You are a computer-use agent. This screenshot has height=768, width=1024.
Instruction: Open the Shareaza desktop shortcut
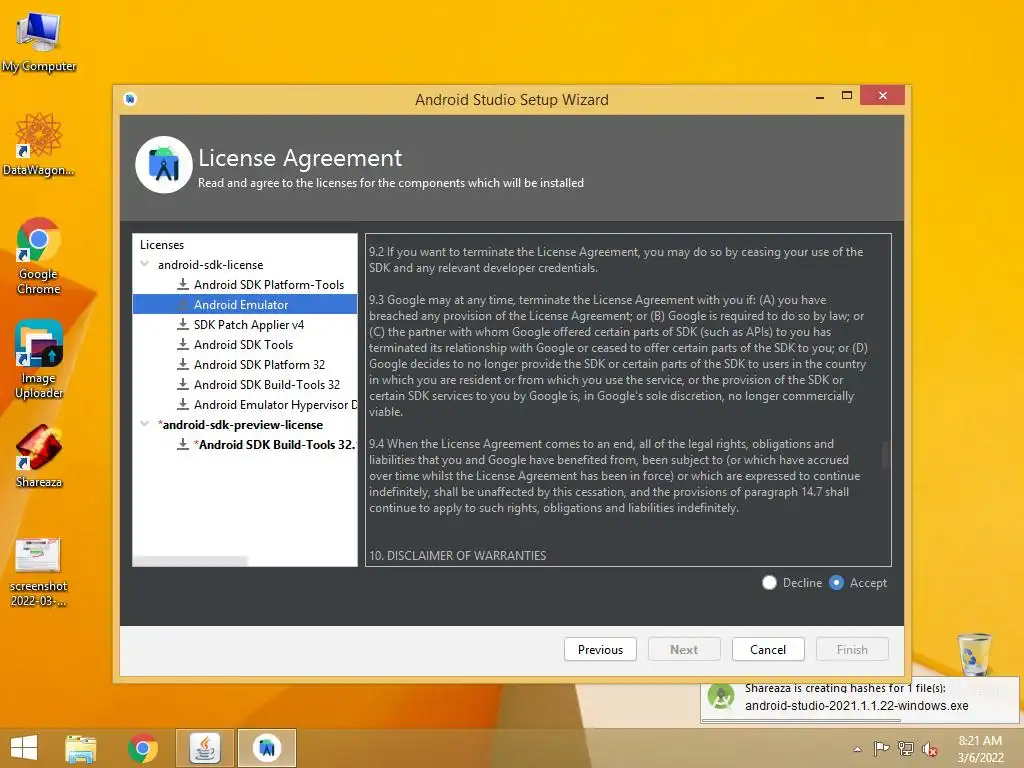click(39, 456)
